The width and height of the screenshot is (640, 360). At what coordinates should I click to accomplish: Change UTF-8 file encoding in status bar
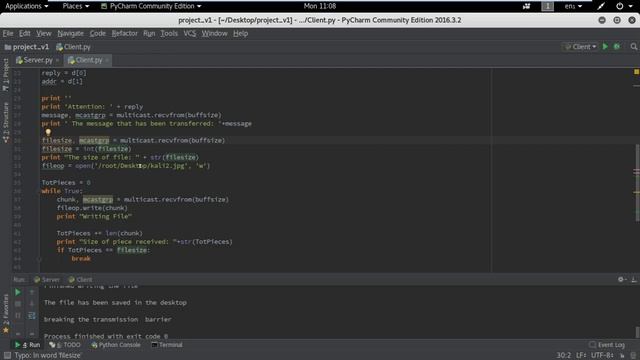click(x=602, y=356)
